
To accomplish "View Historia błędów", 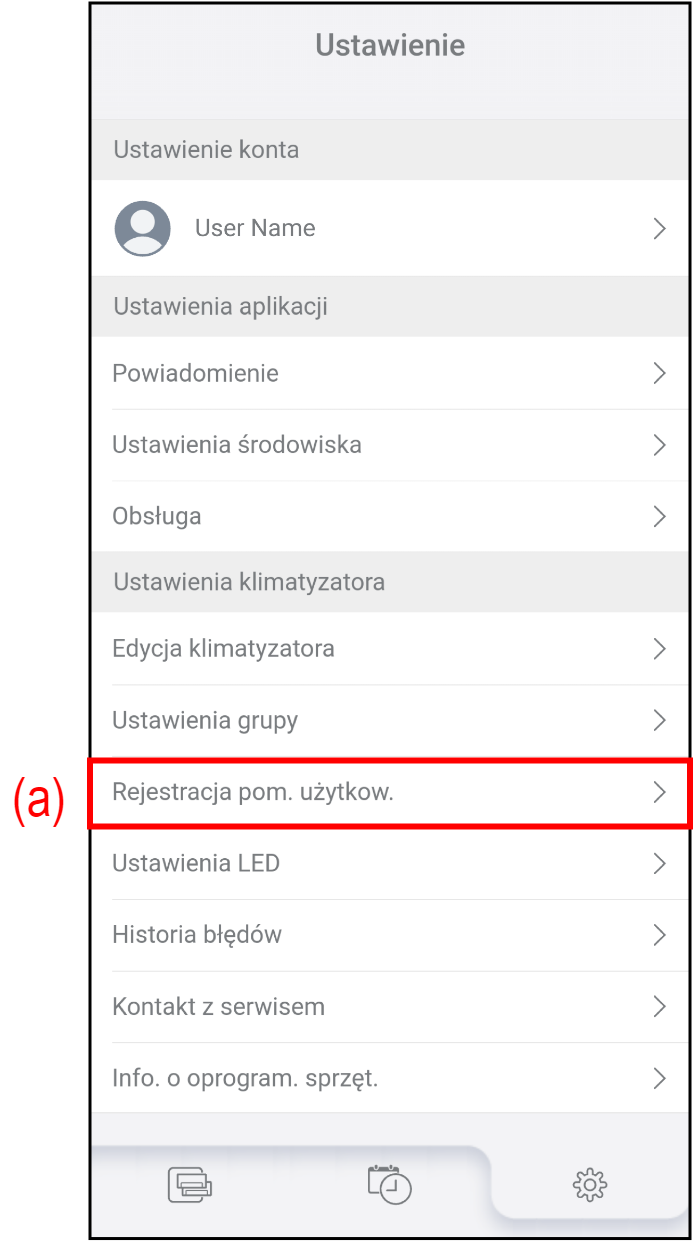I will point(197,935).
